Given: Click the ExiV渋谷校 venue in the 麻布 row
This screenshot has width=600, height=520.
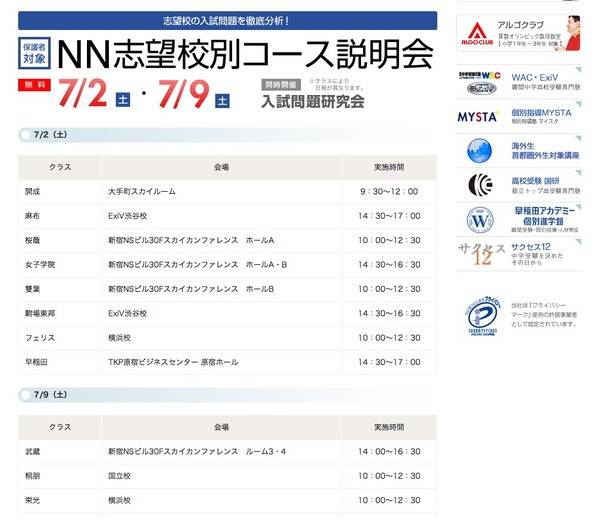Looking at the screenshot, I should coord(222,216).
